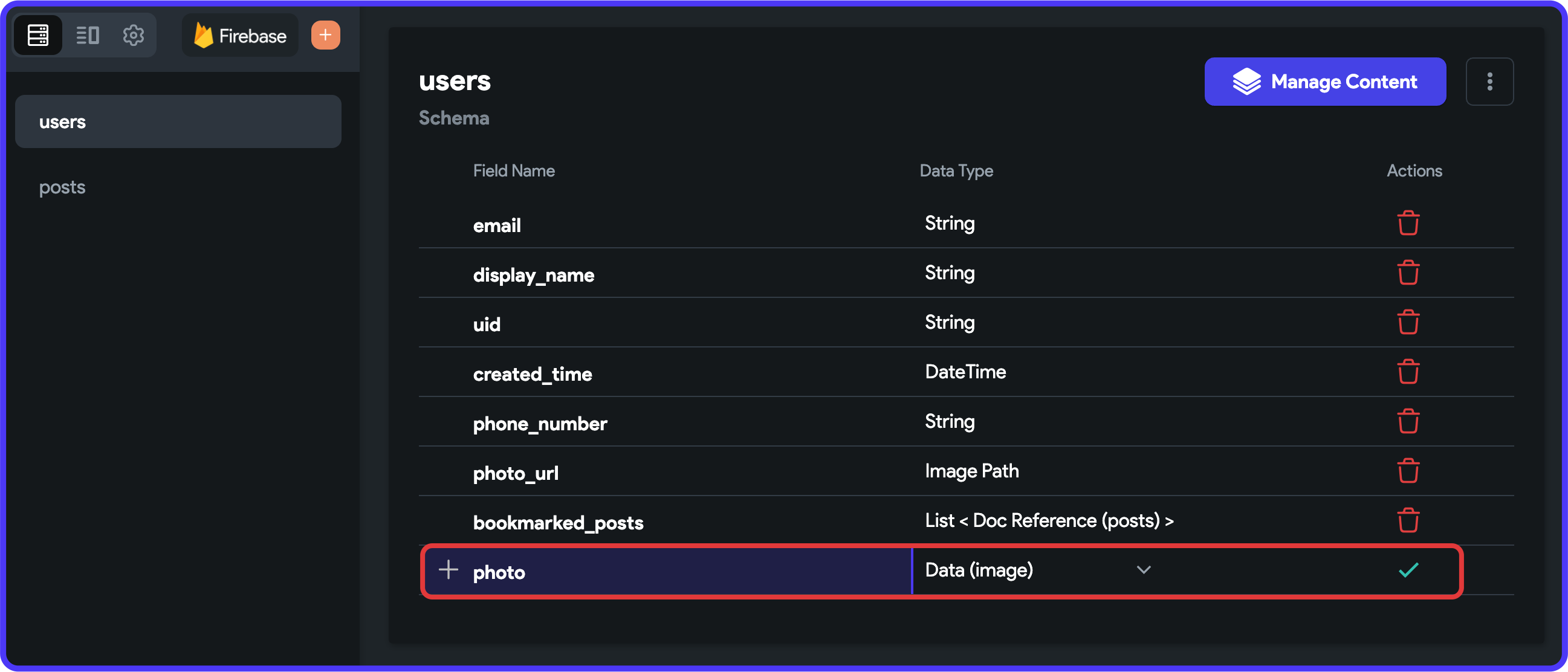Click the Firebase button
1568x672 pixels.
coord(241,35)
